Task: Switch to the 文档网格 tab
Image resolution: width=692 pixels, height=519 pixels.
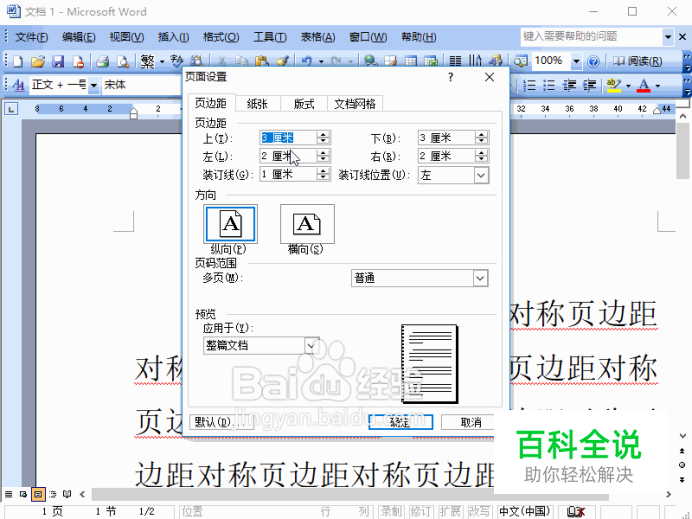Action: tap(355, 104)
